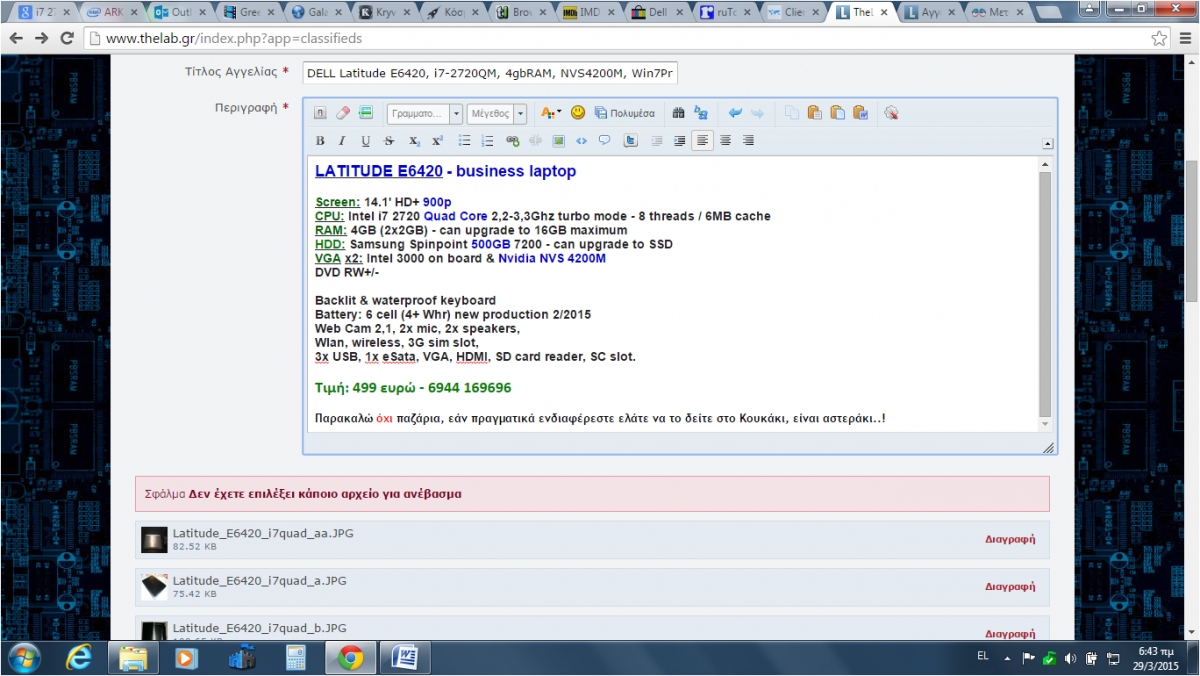Switch to the Galaxy browser tab
1200x676 pixels.
(x=314, y=13)
